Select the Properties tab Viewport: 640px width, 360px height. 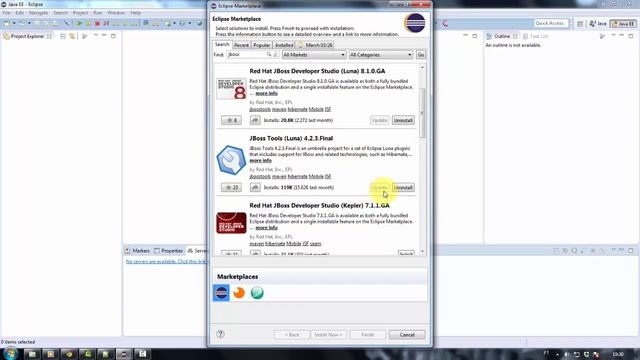click(168, 251)
